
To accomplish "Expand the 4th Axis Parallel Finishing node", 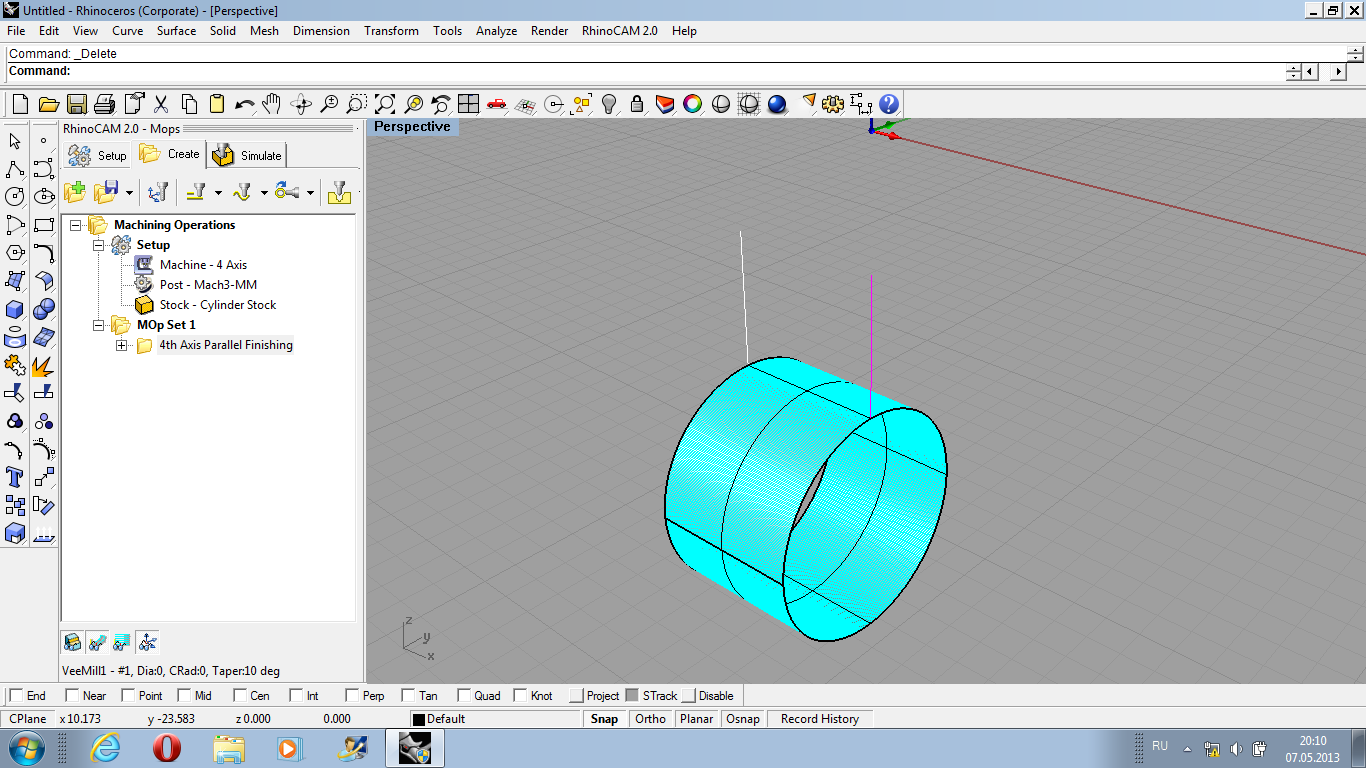I will (x=122, y=345).
